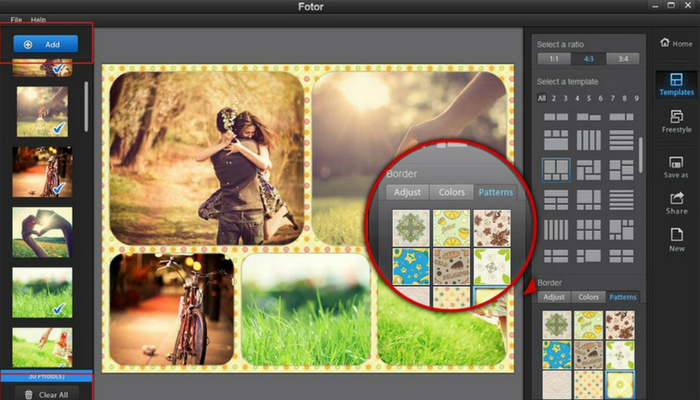Filter templates to 5 photos
Viewport: 700px width, 400px height.
click(589, 98)
